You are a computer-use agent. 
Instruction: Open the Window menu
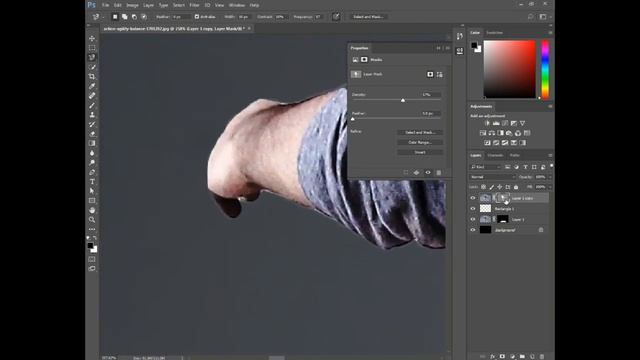pos(237,5)
